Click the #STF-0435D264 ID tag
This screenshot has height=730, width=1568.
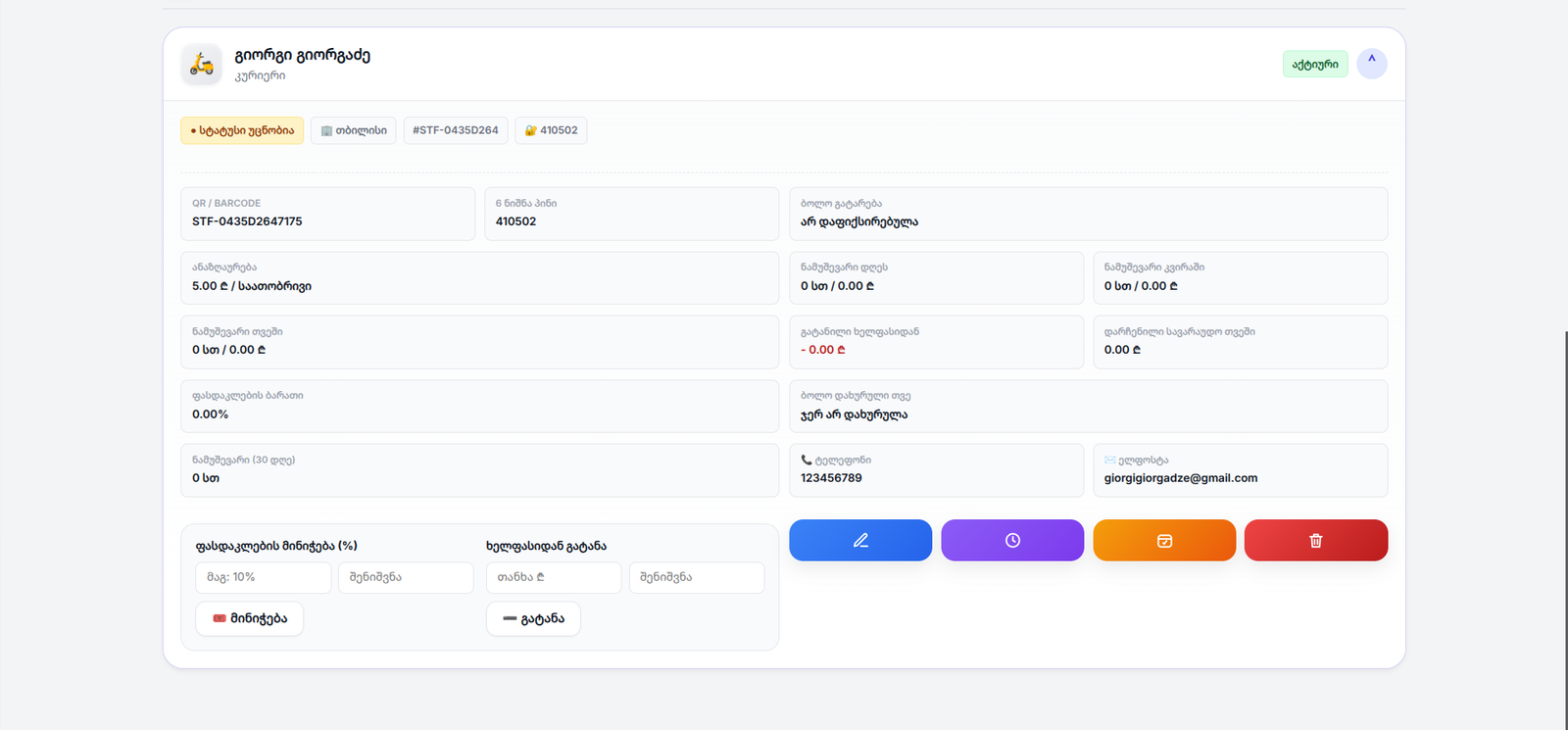point(456,130)
